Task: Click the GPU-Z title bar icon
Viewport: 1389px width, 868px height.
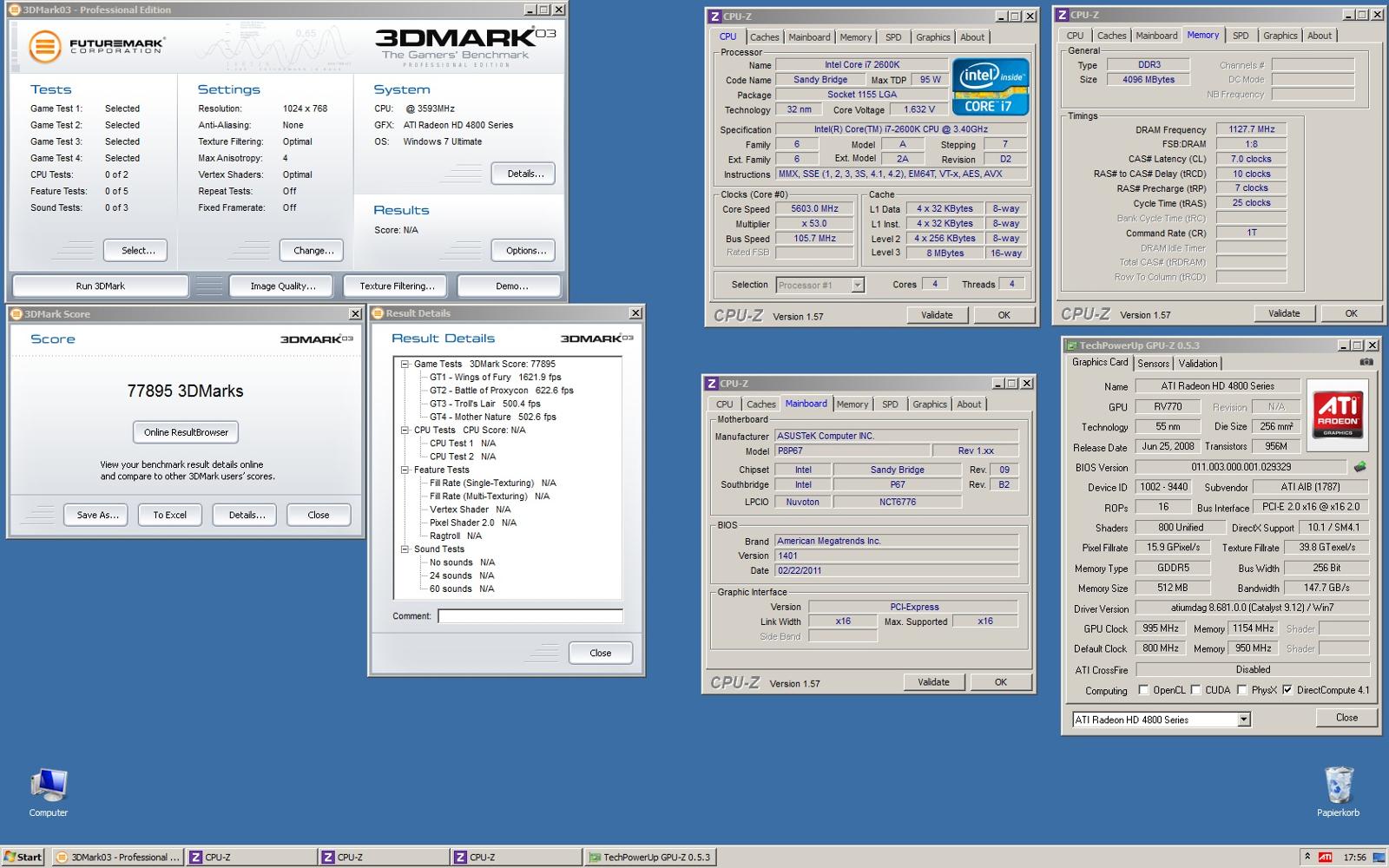Action: pos(1071,345)
